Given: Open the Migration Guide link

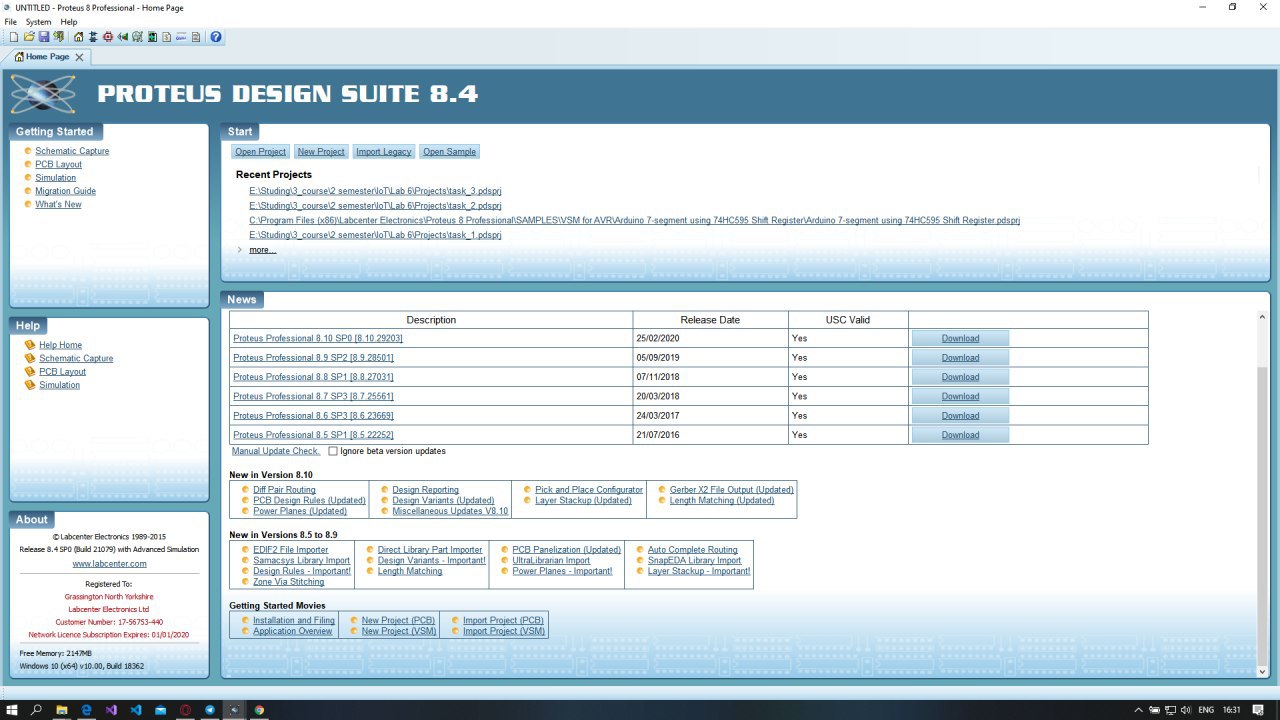Looking at the screenshot, I should pos(65,191).
